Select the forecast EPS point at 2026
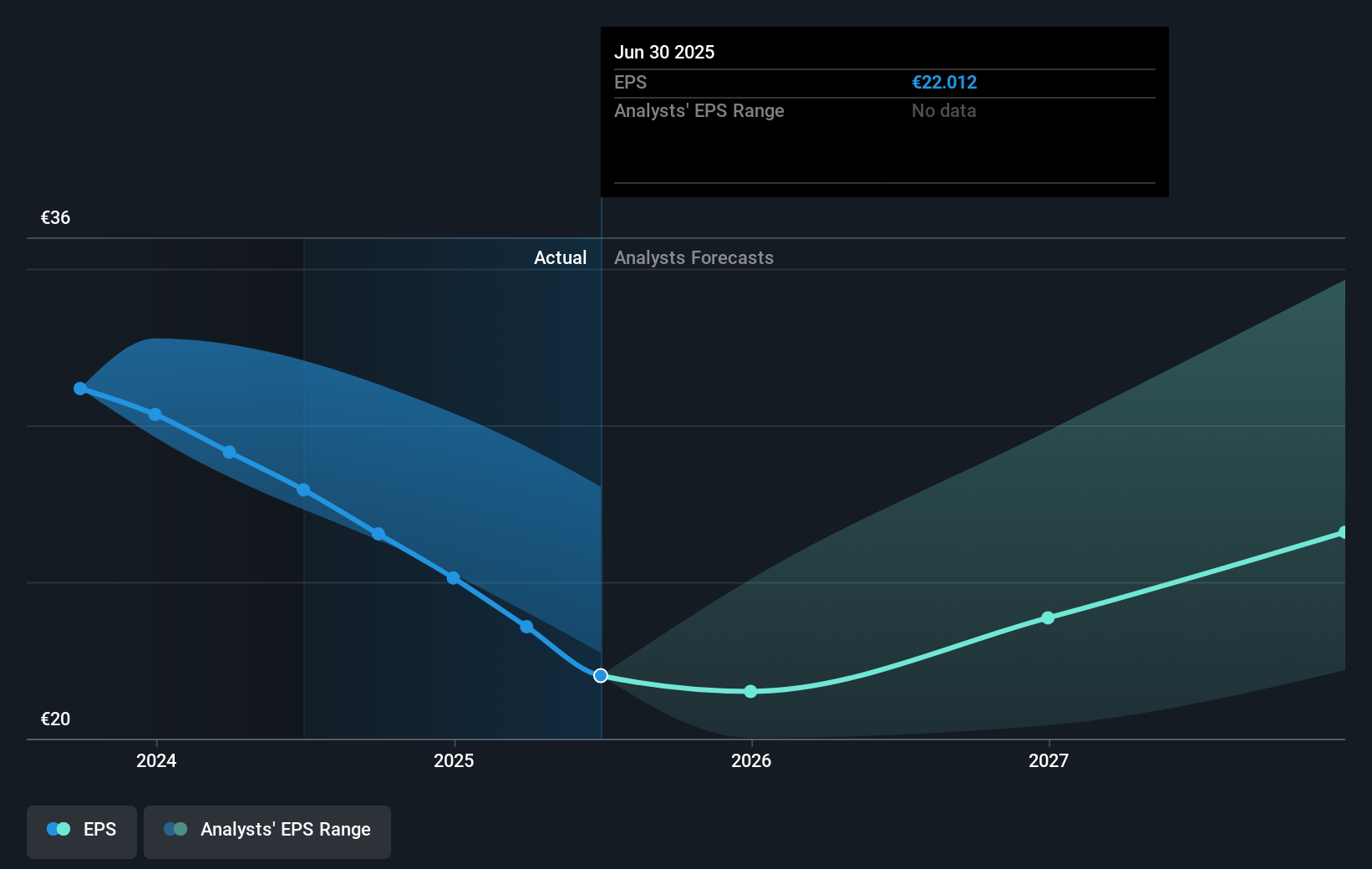The image size is (1372, 869). (x=750, y=691)
